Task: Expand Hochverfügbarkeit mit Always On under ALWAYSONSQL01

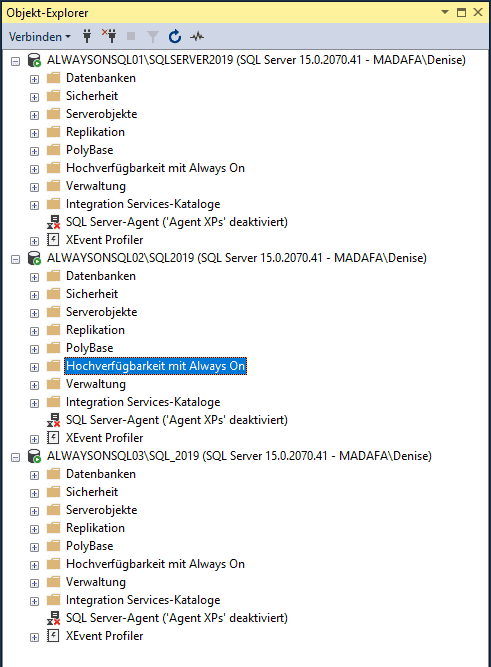Action: [34, 169]
